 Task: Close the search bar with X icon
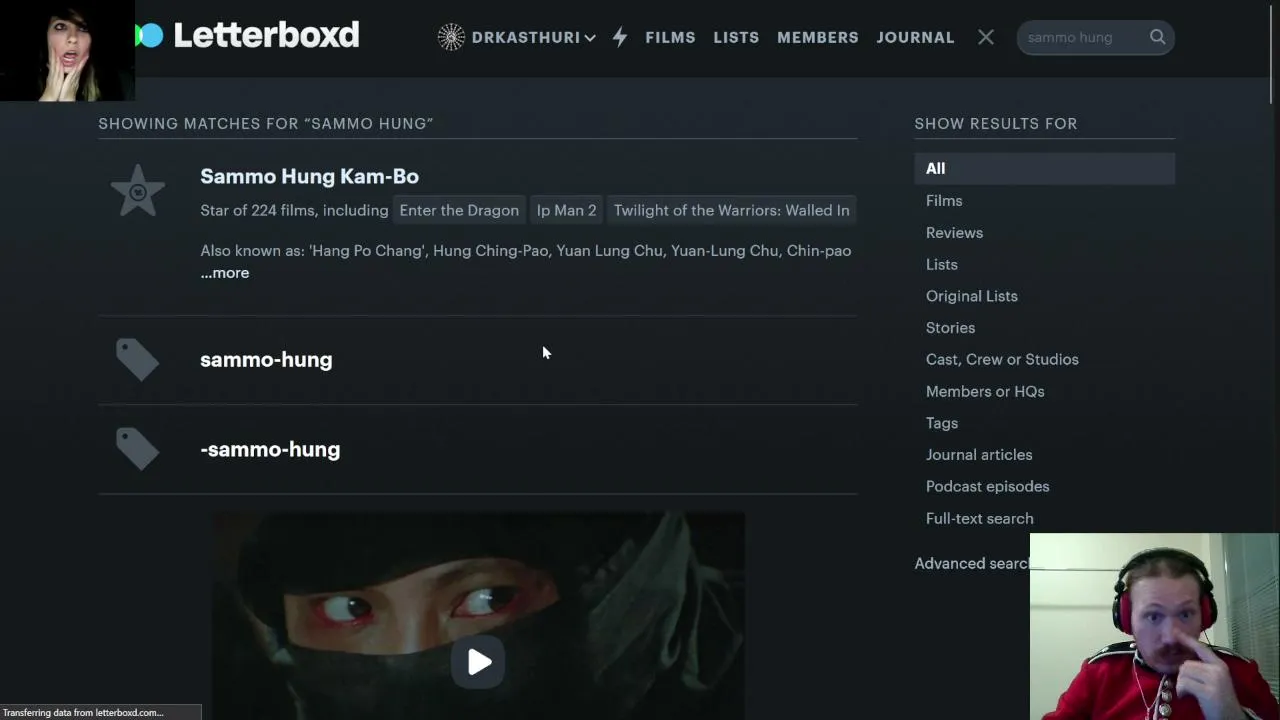click(x=986, y=37)
